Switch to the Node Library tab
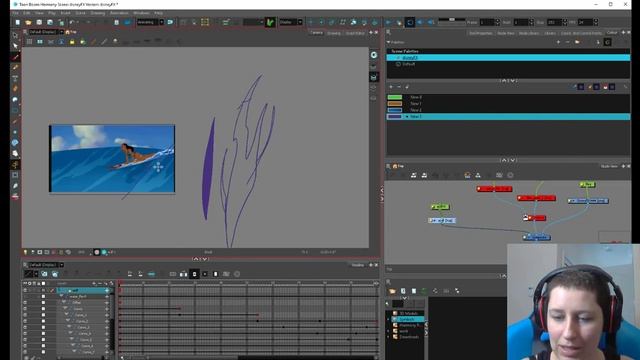 click(x=529, y=33)
